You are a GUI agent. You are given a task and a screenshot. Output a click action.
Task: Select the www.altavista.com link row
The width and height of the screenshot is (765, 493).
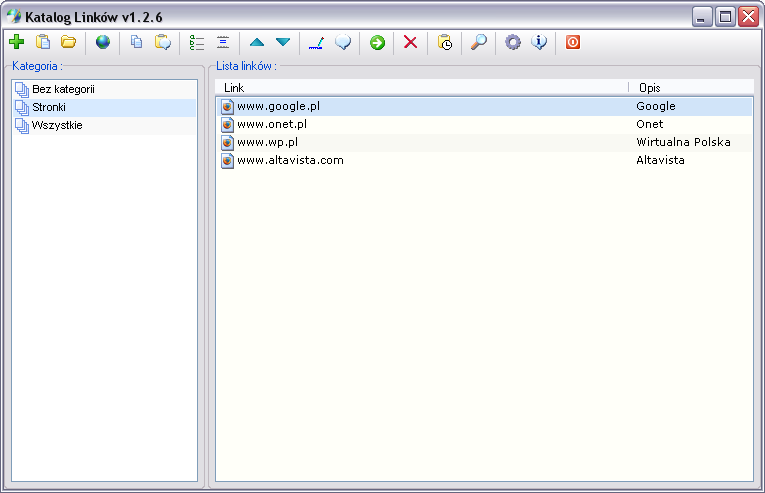click(290, 160)
